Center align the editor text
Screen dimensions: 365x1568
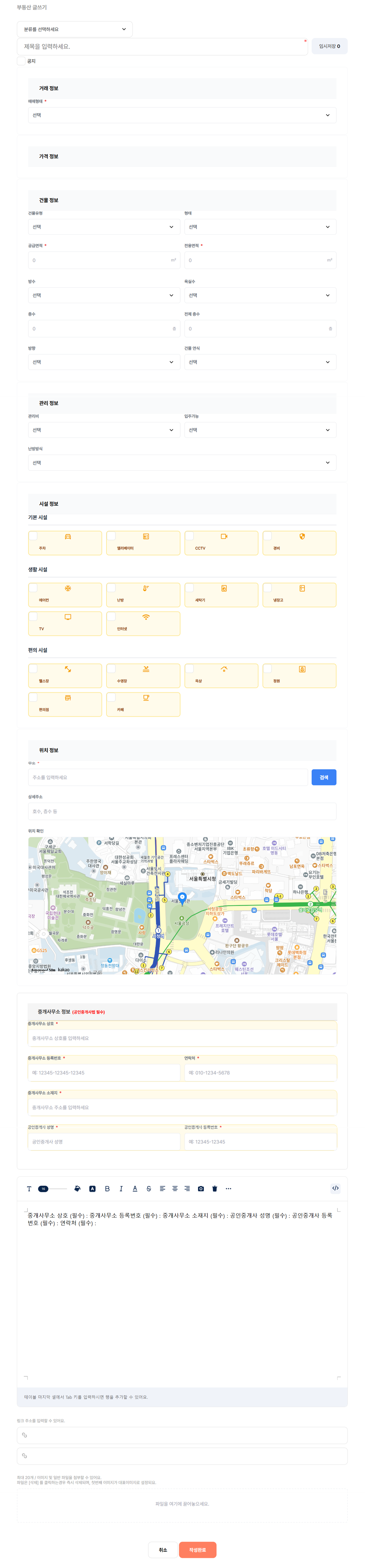tap(175, 1188)
